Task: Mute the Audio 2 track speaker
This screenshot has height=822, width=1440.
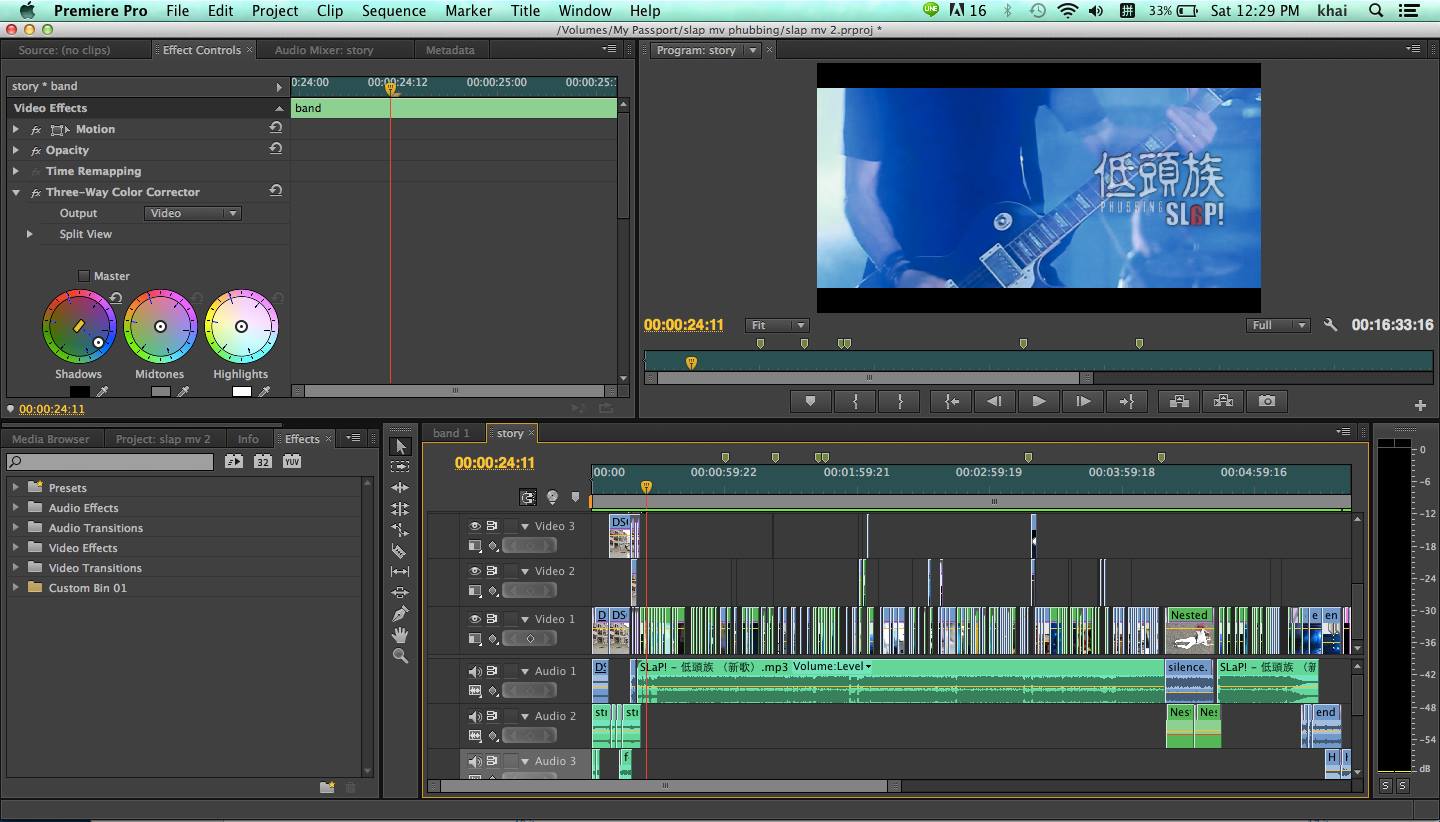Action: pos(475,716)
